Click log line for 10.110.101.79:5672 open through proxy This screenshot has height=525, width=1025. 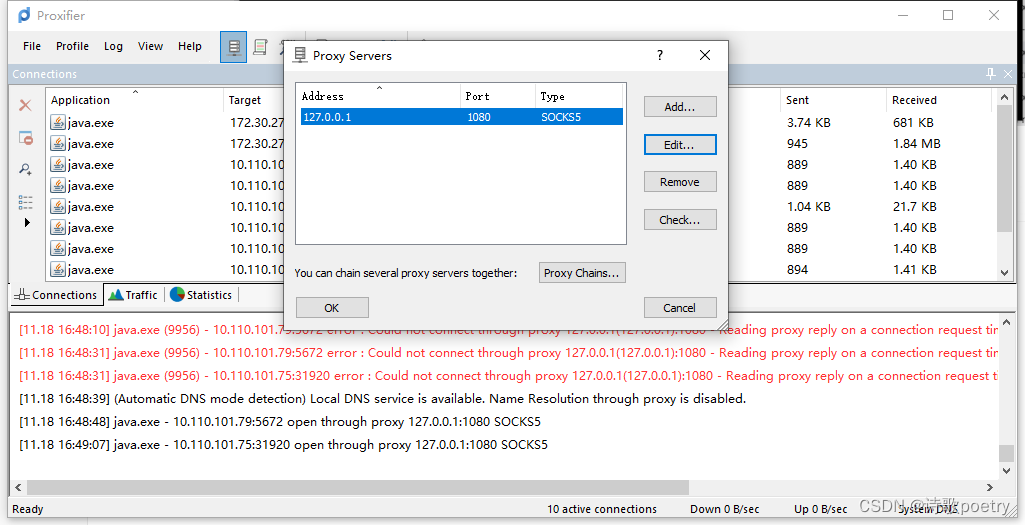click(280, 422)
